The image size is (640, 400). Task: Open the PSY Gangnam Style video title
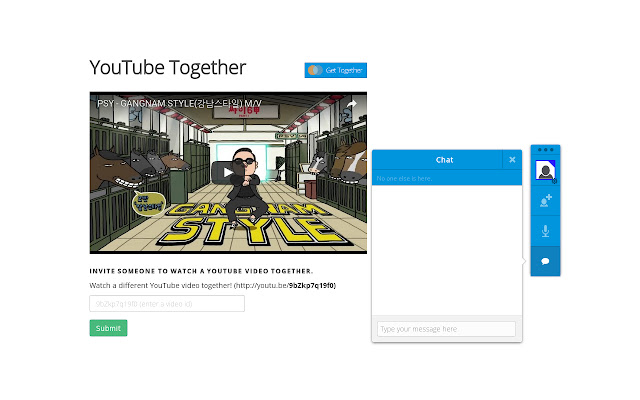pyautogui.click(x=179, y=103)
